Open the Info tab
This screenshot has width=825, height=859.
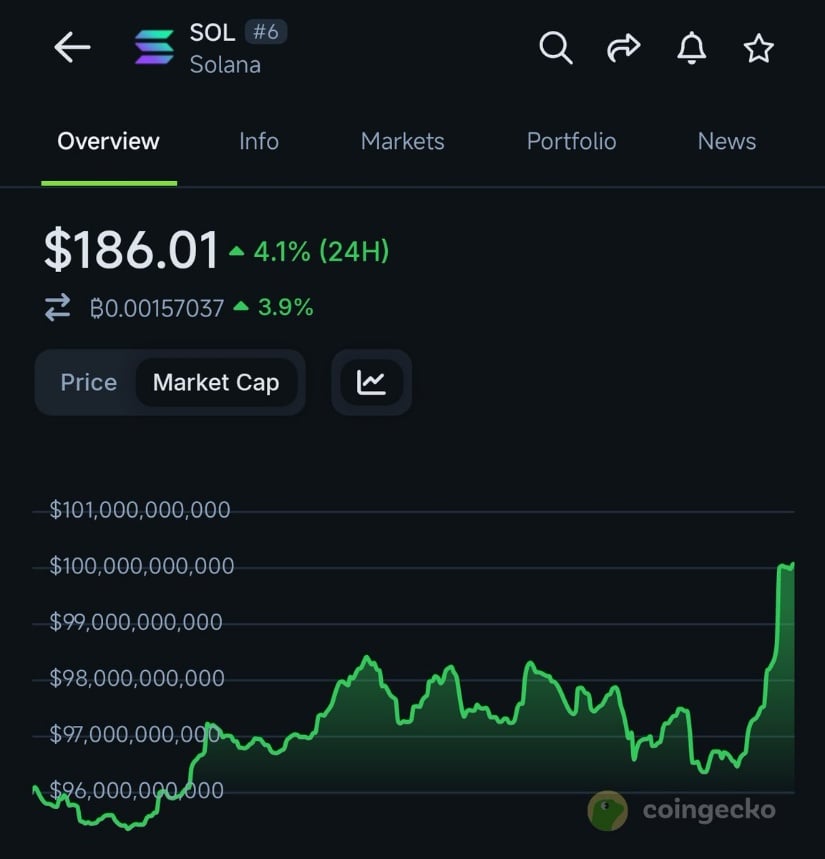click(258, 141)
